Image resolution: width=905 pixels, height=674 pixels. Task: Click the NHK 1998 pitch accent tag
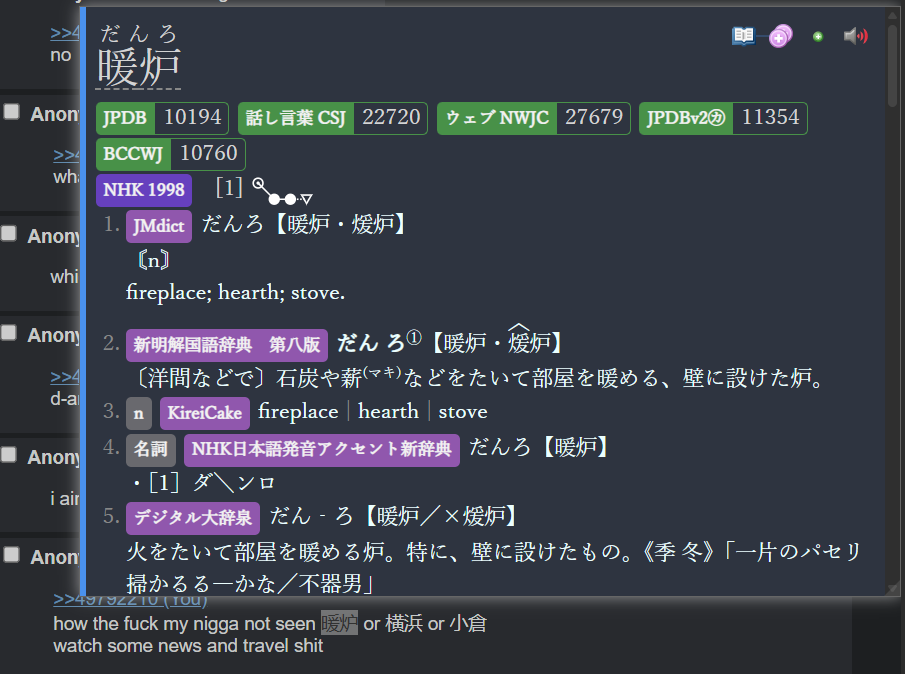point(144,190)
